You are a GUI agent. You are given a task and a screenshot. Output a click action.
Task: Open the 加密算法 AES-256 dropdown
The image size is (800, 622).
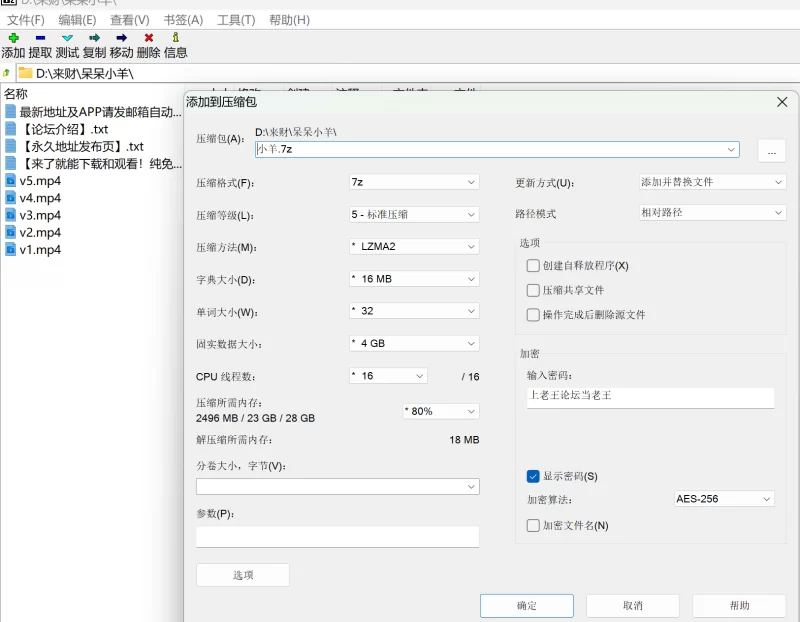[x=724, y=499]
